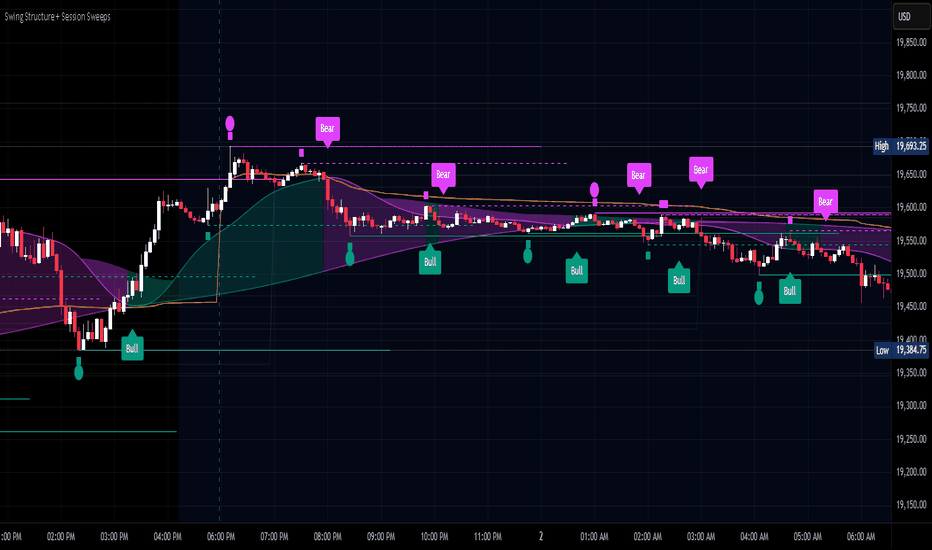Click the 19,250.00 price axis label
932x550 pixels.
[911, 439]
